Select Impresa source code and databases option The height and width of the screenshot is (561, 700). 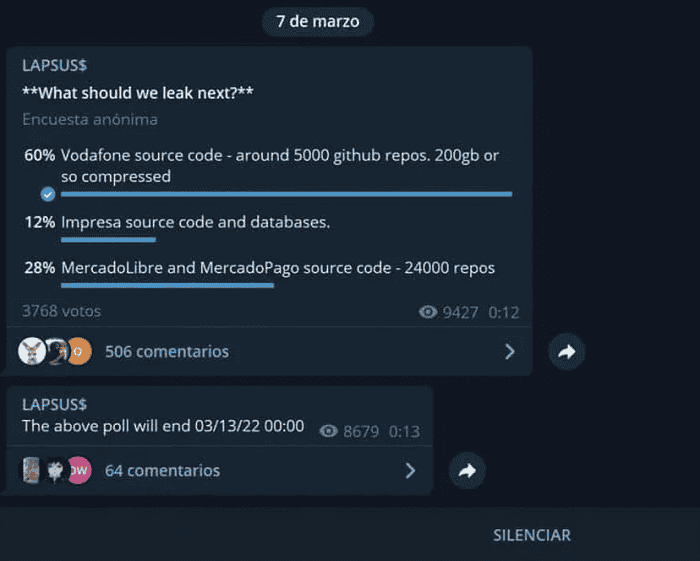(195, 222)
